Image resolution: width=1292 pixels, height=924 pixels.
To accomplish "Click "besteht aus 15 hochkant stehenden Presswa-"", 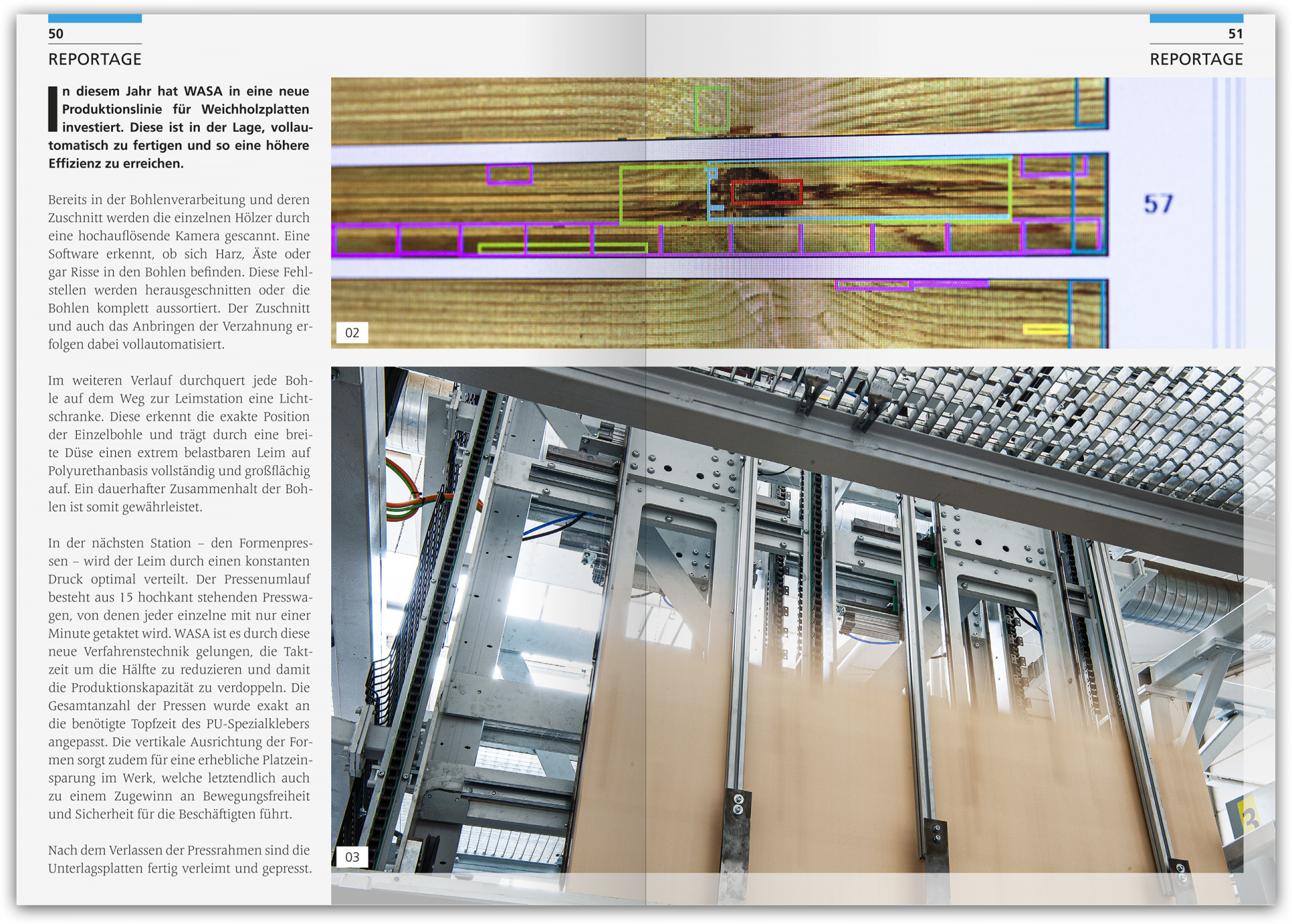I will point(180,598).
